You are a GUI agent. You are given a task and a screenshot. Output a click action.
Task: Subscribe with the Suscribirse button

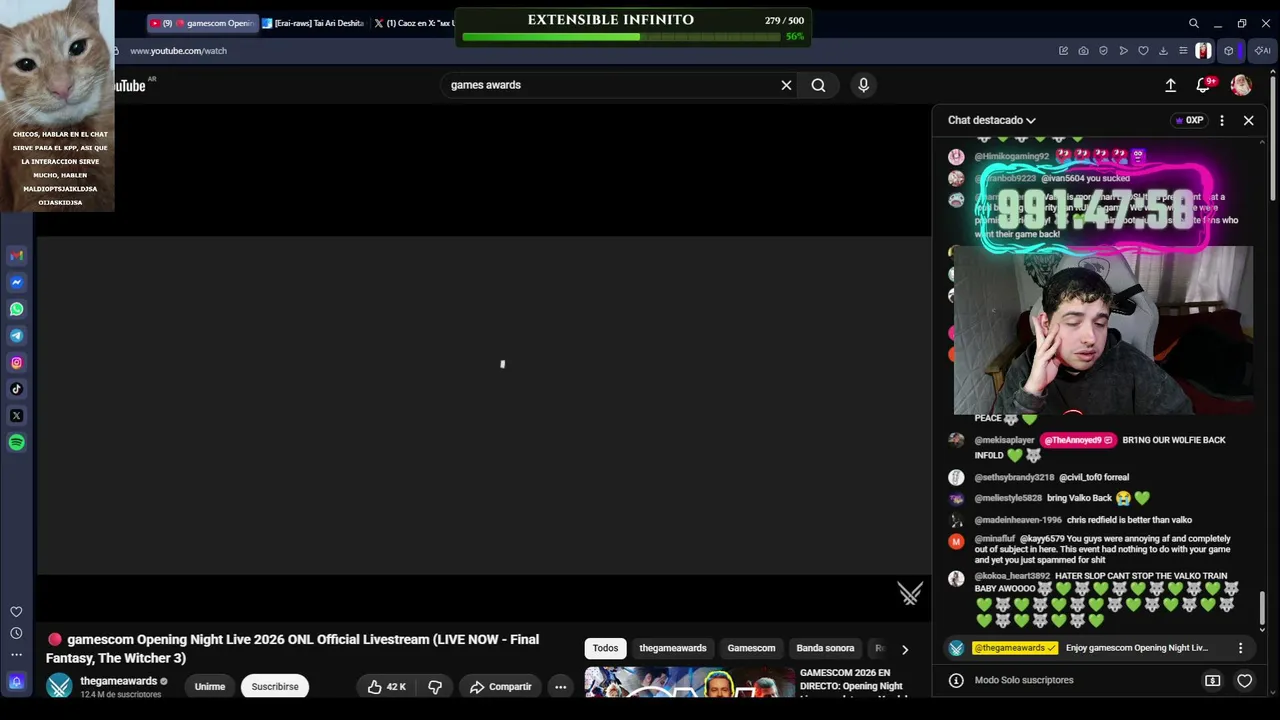(275, 687)
